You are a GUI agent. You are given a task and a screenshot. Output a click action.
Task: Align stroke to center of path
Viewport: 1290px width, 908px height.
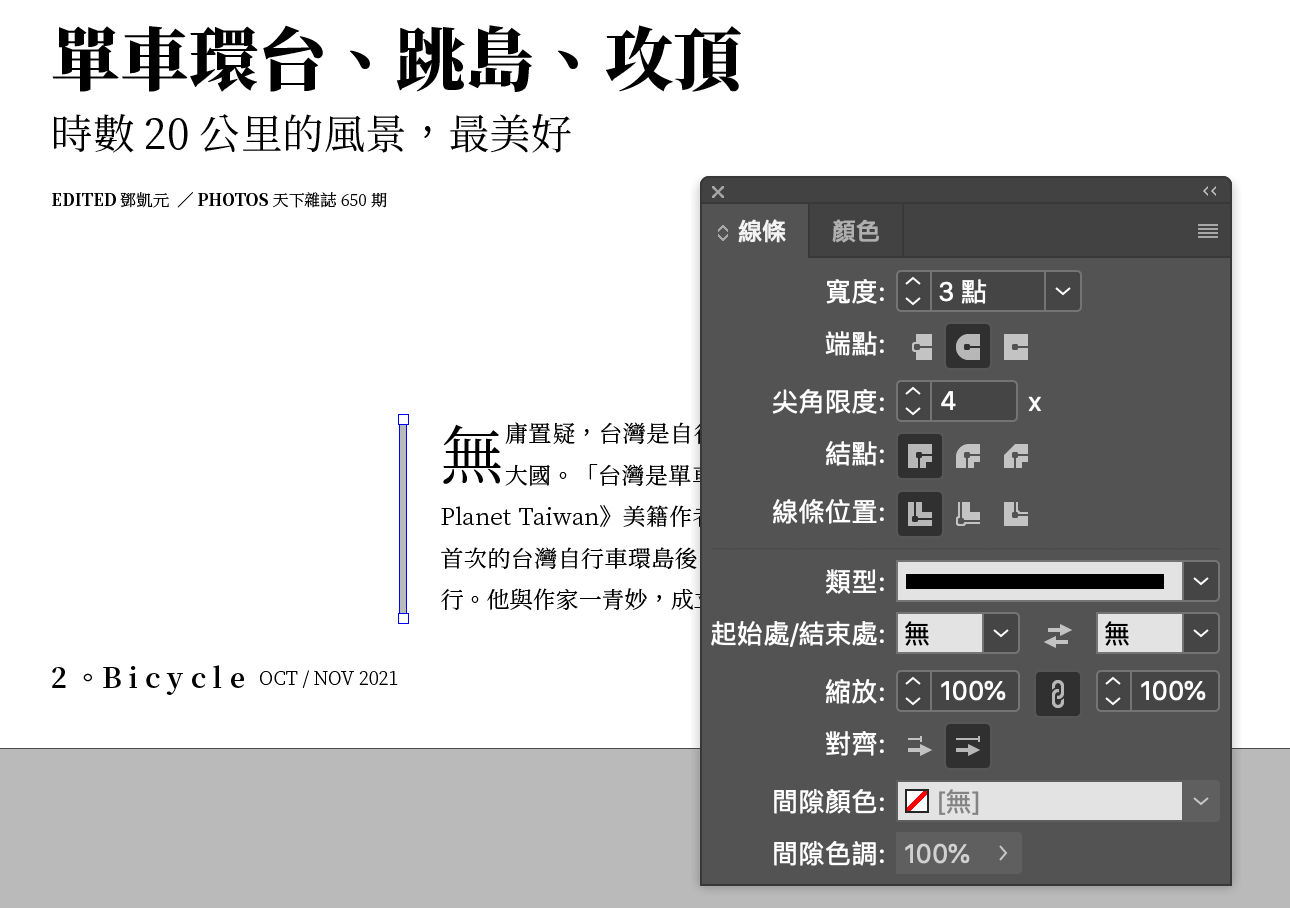click(920, 514)
